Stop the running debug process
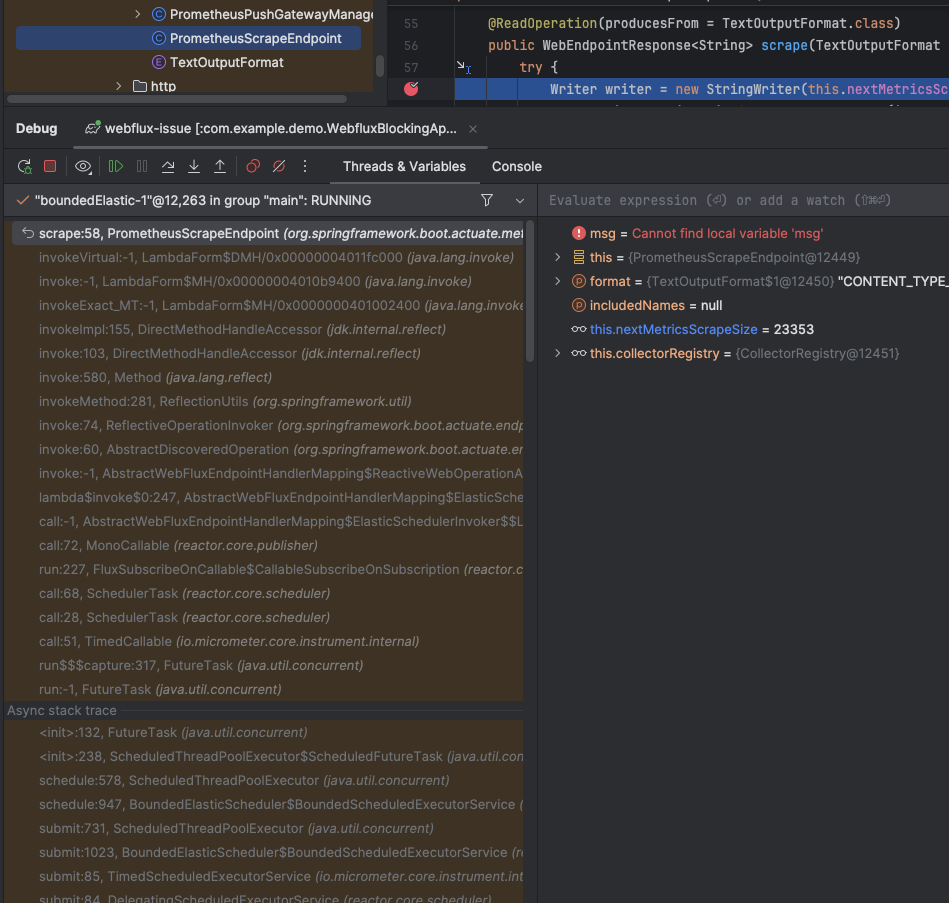This screenshot has height=903, width=949. (50, 166)
